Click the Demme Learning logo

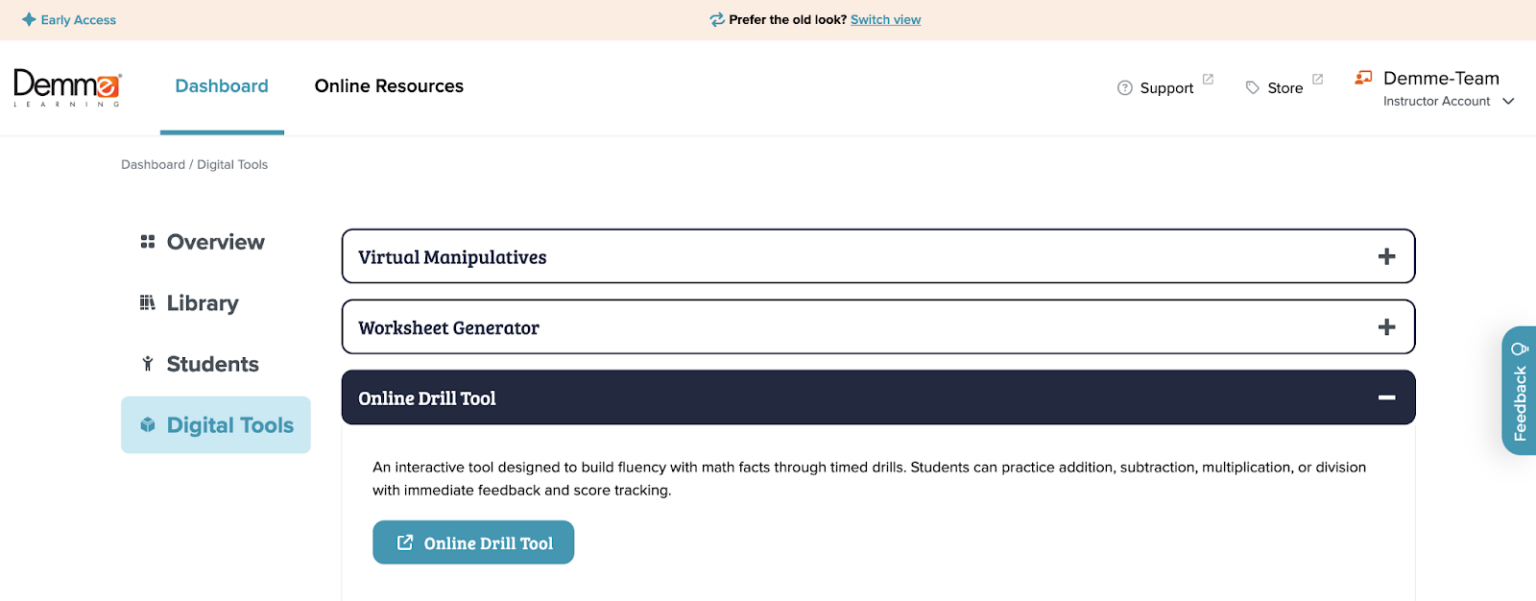(x=66, y=87)
